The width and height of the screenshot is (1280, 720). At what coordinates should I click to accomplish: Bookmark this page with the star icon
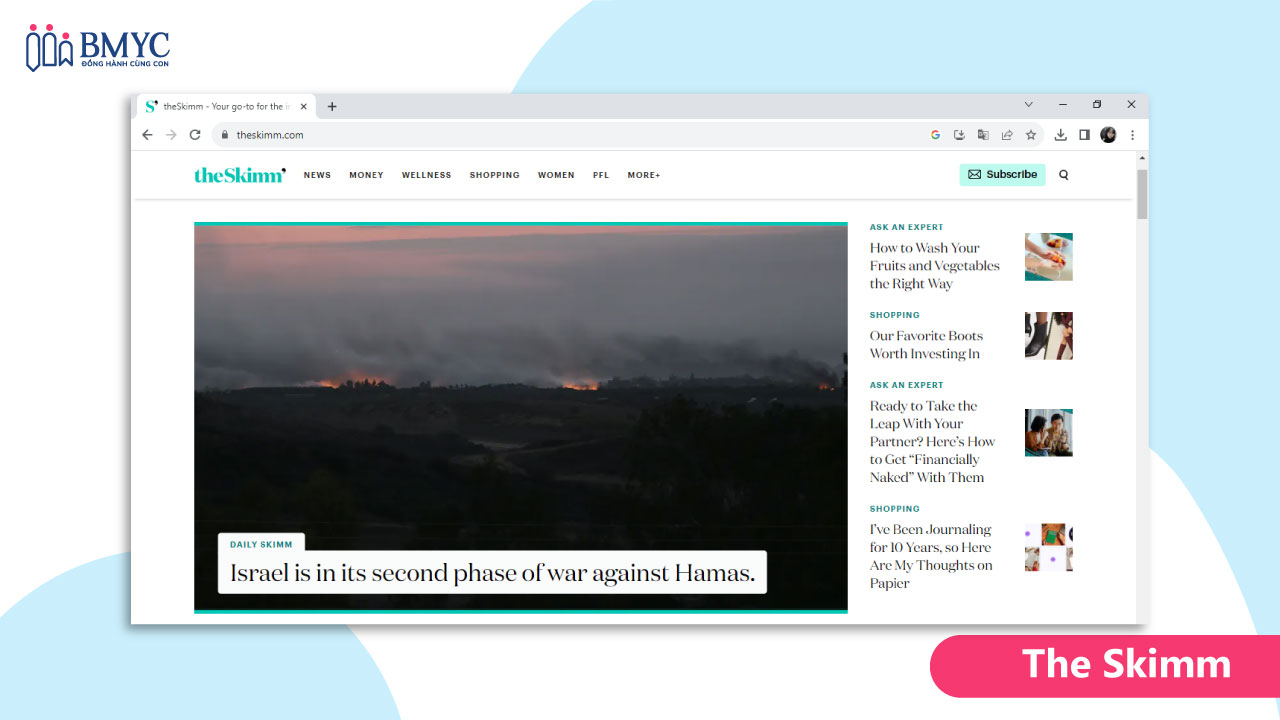pos(1031,135)
